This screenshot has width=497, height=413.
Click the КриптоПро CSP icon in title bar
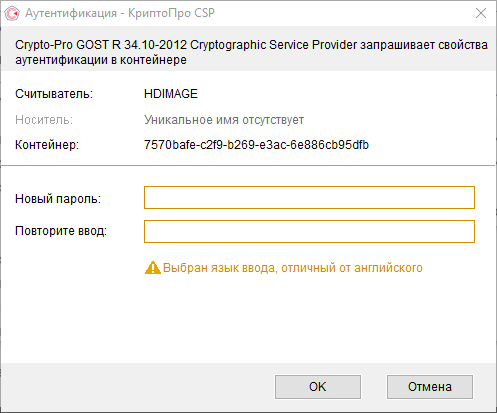(x=12, y=14)
